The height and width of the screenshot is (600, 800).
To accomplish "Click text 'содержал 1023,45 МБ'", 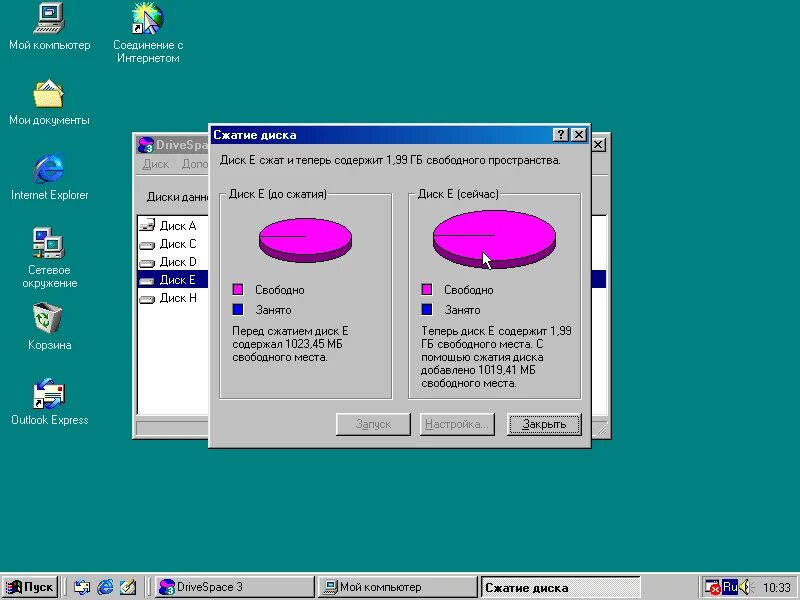I will [x=287, y=344].
